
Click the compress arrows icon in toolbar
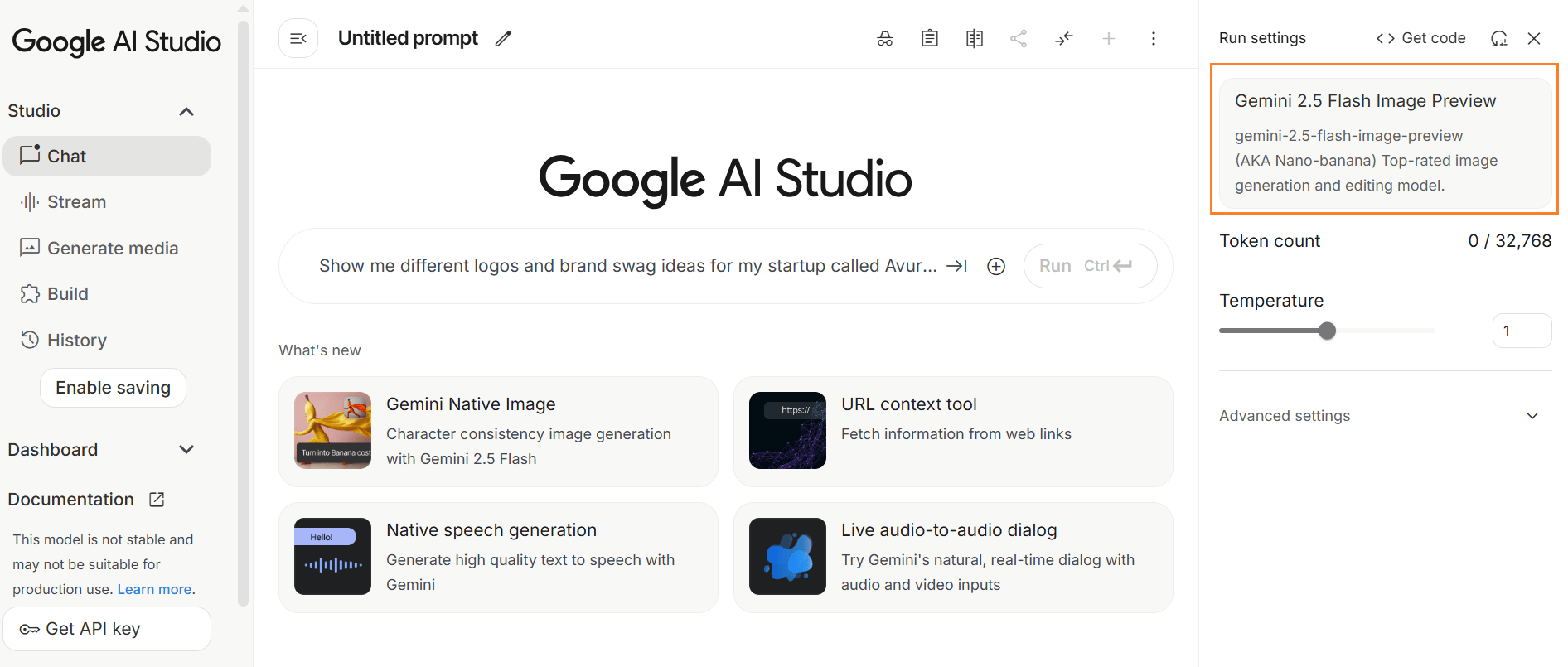coord(1064,38)
